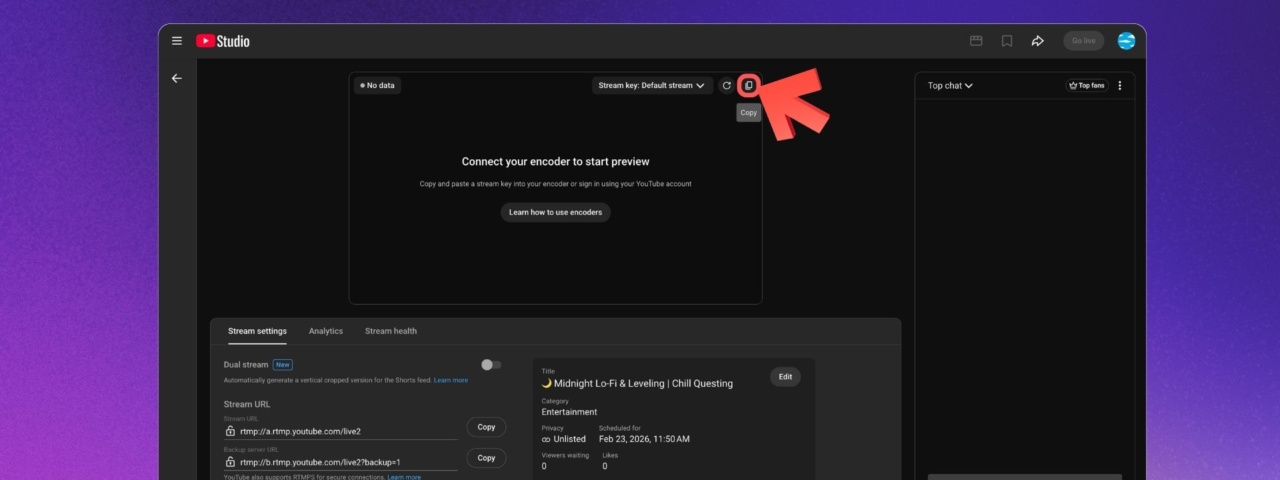Image resolution: width=1280 pixels, height=480 pixels.
Task: Copy the primary Stream URL
Action: [x=486, y=427]
